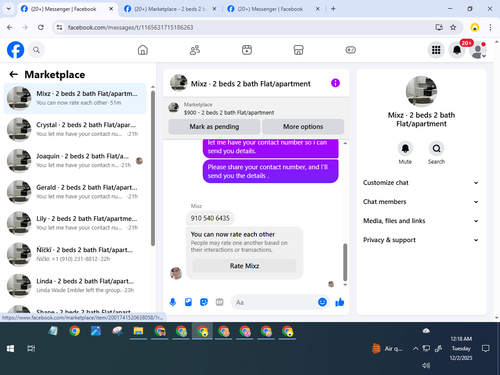Open the Friends icon in top navigation
Screen dimensions: 500x375
[x=195, y=50]
